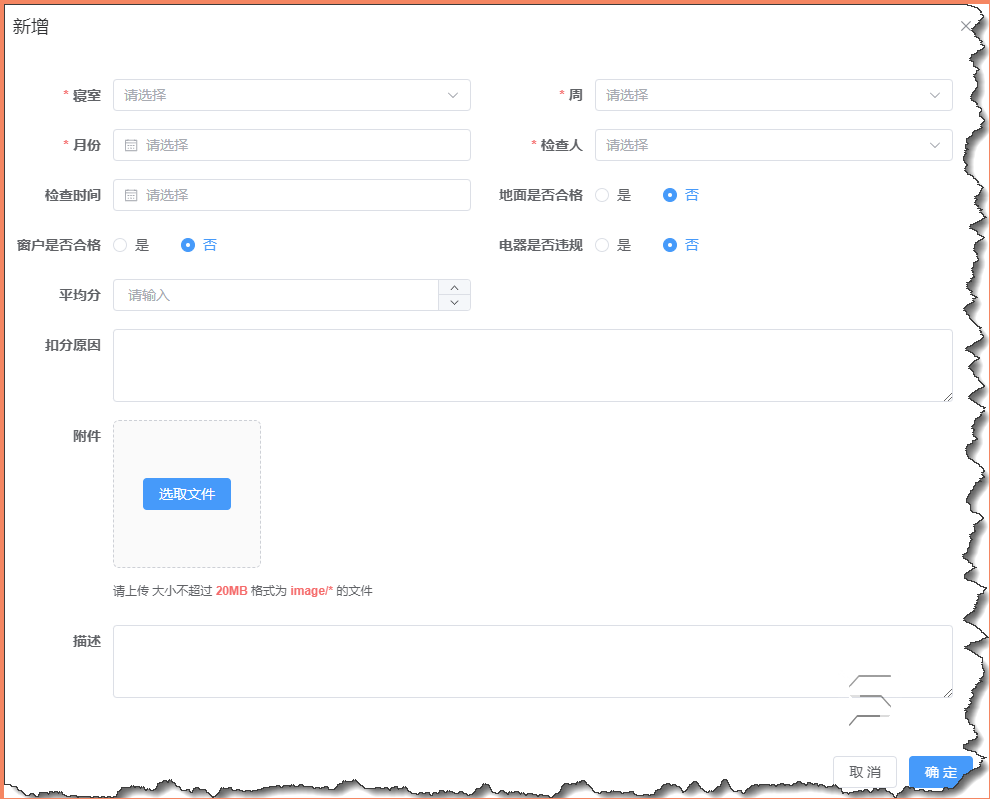Select 是 for 电器是否违规
The width and height of the screenshot is (990, 799).
602,244
